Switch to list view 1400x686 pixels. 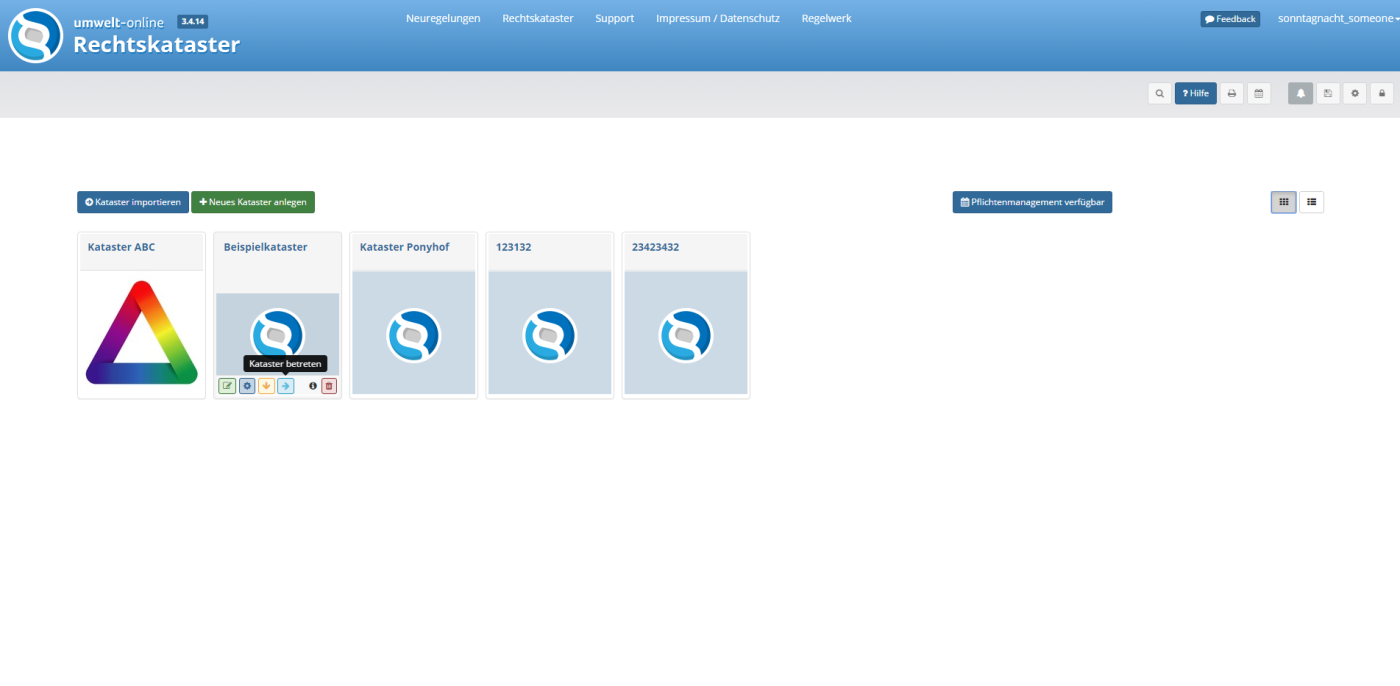click(1311, 202)
